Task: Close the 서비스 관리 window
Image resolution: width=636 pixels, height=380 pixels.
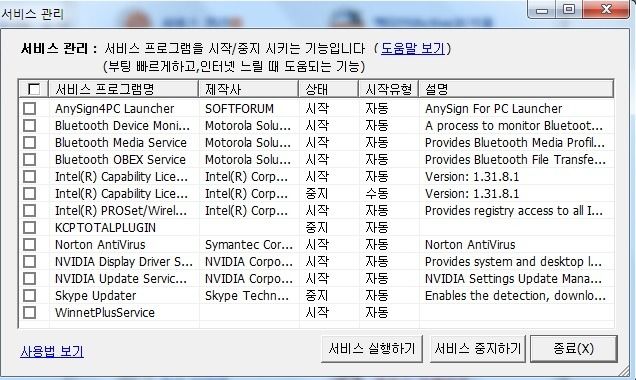Action: click(606, 10)
